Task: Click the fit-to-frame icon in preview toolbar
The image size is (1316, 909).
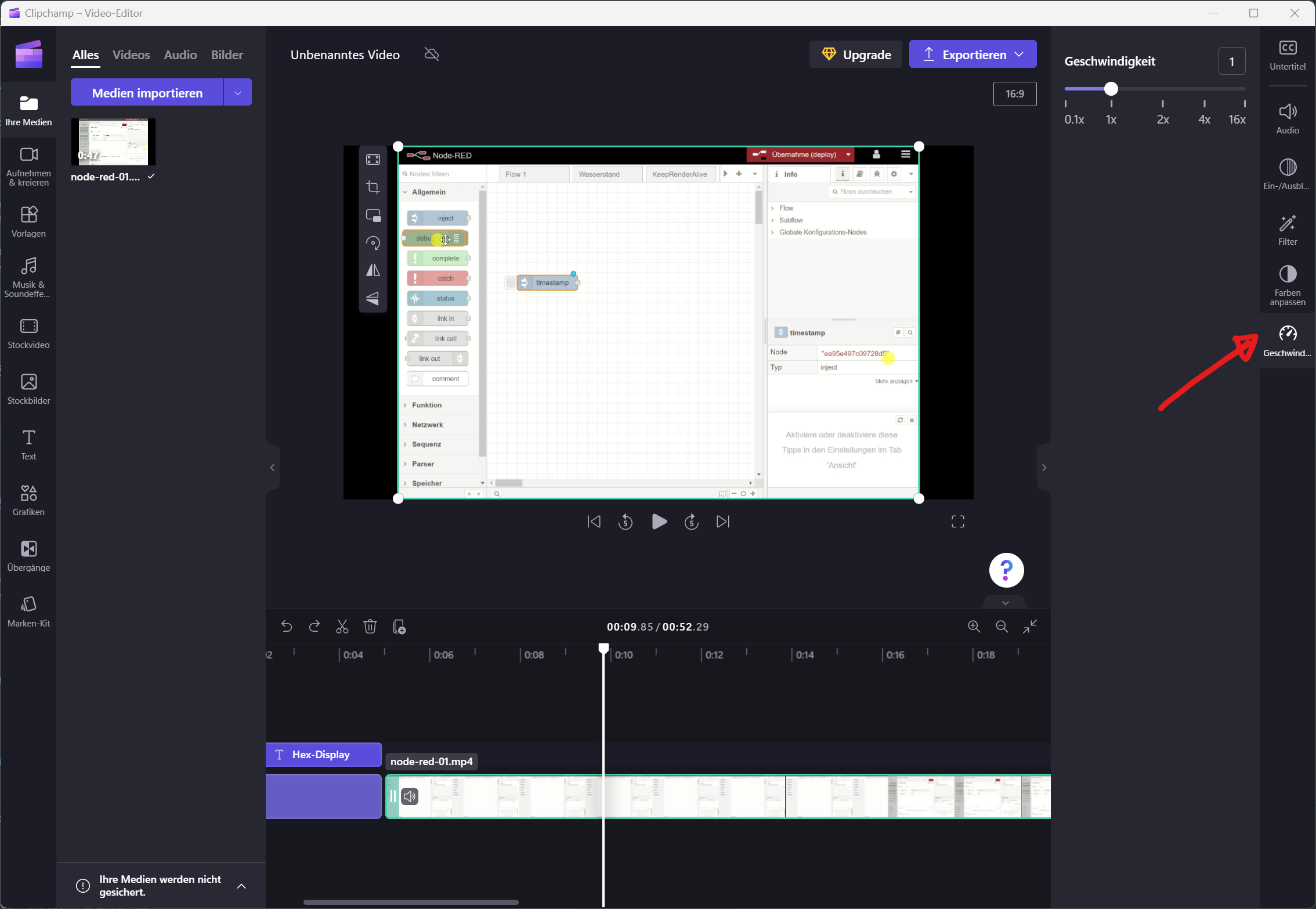Action: 373,160
